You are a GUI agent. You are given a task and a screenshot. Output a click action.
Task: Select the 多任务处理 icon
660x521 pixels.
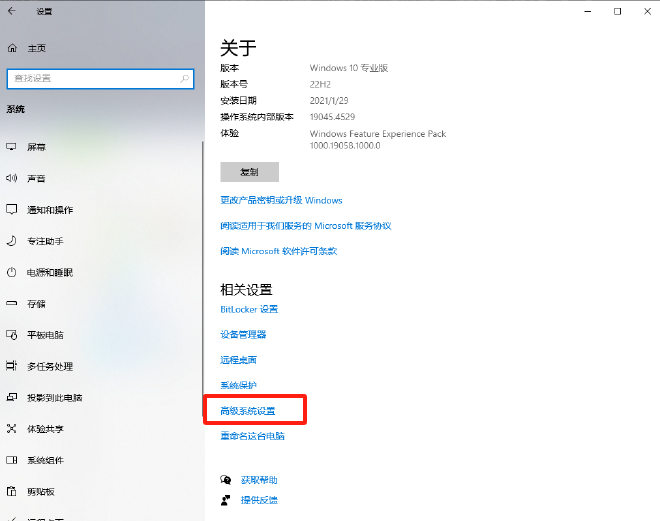pos(11,366)
